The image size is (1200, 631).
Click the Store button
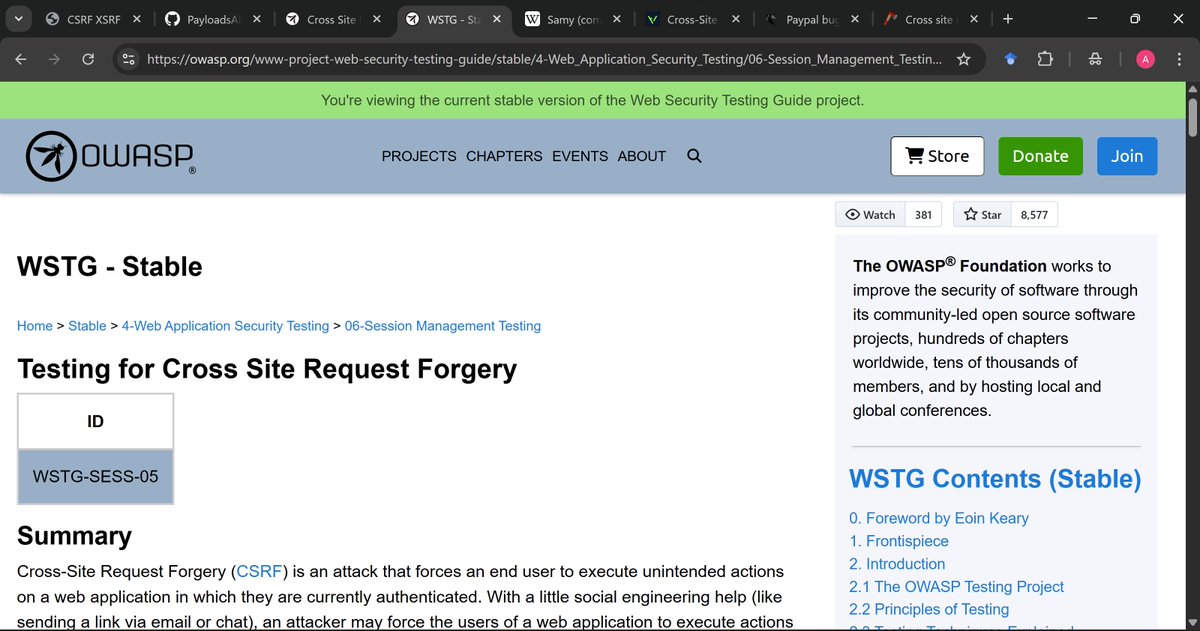[937, 156]
